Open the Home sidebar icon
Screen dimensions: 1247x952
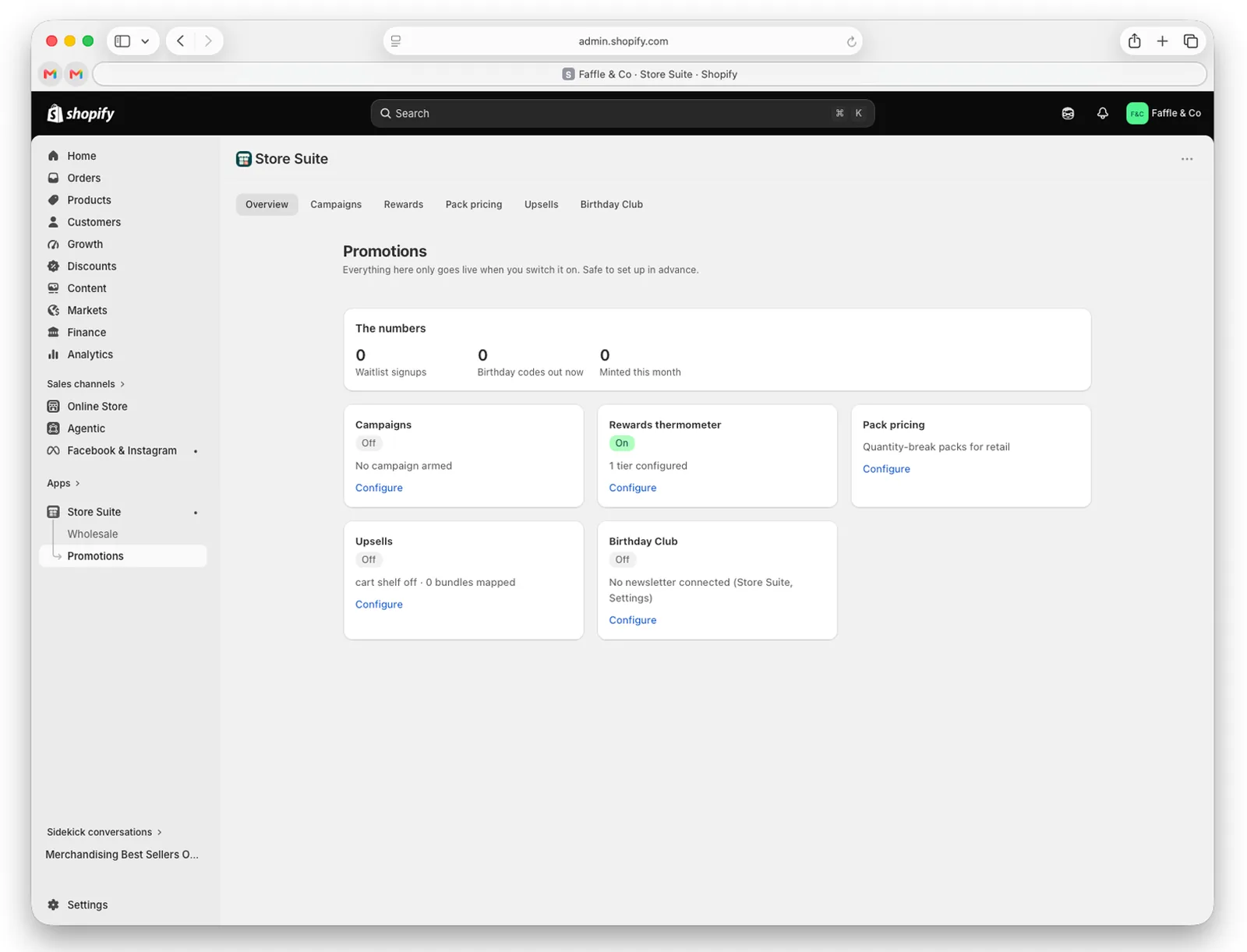[x=53, y=156]
